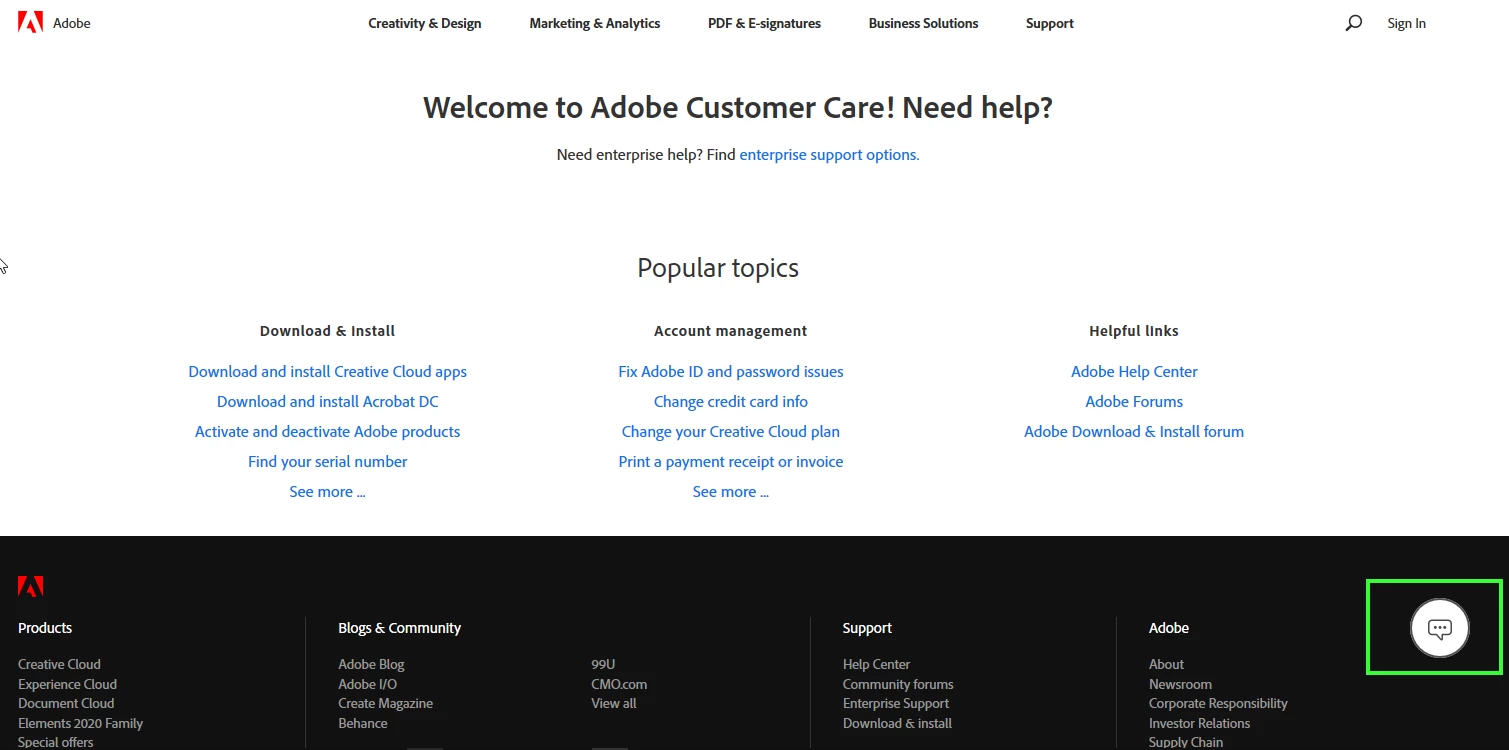Open Creative Cloud footer link
The image size is (1509, 750).
[59, 664]
